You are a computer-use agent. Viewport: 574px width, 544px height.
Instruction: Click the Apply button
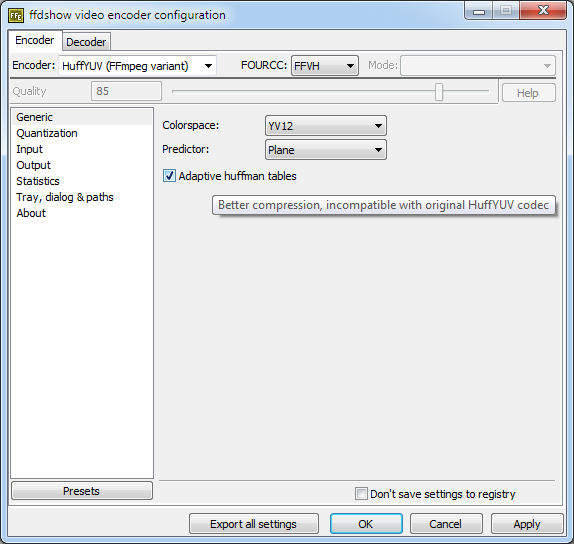(x=527, y=524)
